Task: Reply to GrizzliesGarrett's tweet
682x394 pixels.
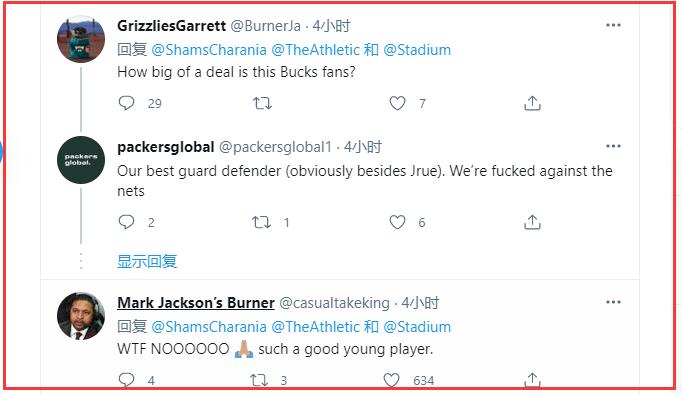Action: (127, 103)
